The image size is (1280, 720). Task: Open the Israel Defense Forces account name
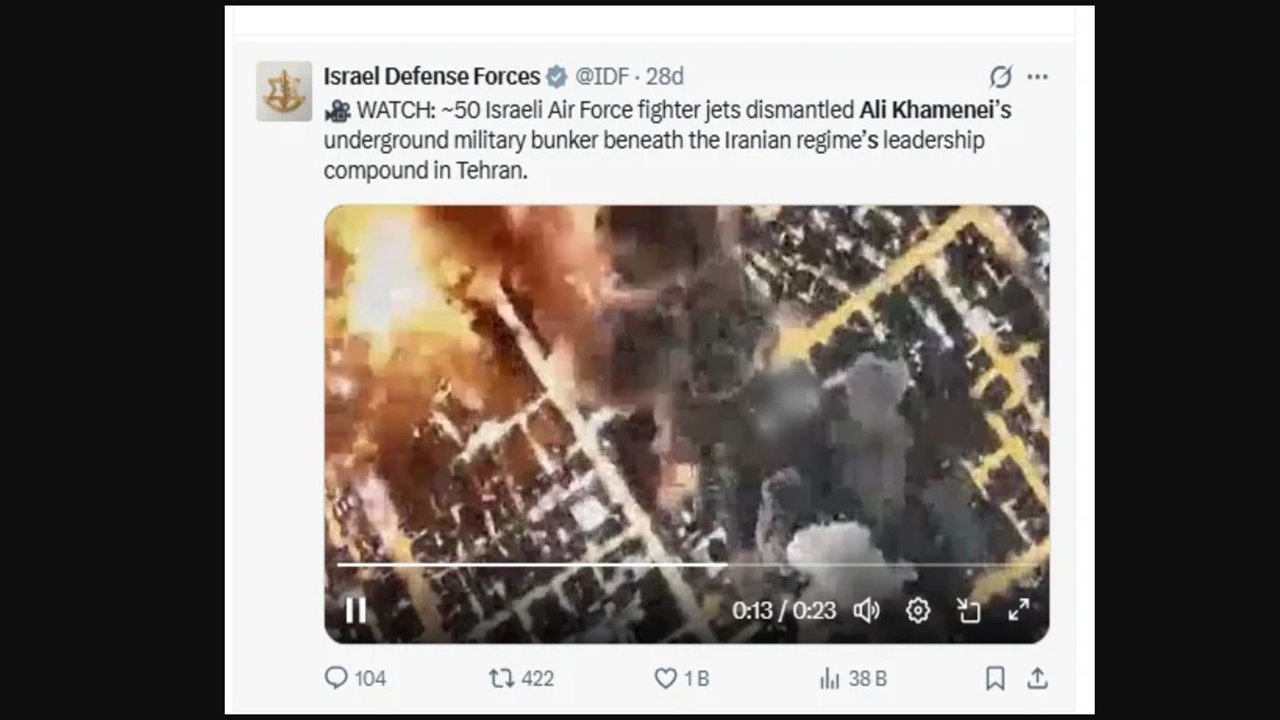click(432, 76)
